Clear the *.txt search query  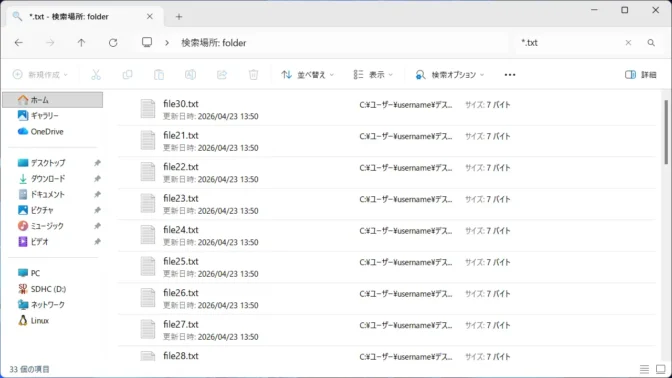pos(628,43)
